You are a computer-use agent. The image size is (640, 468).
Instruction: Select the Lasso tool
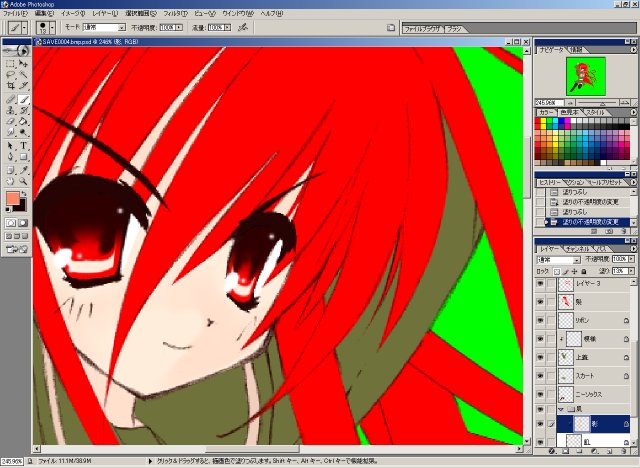[10, 75]
